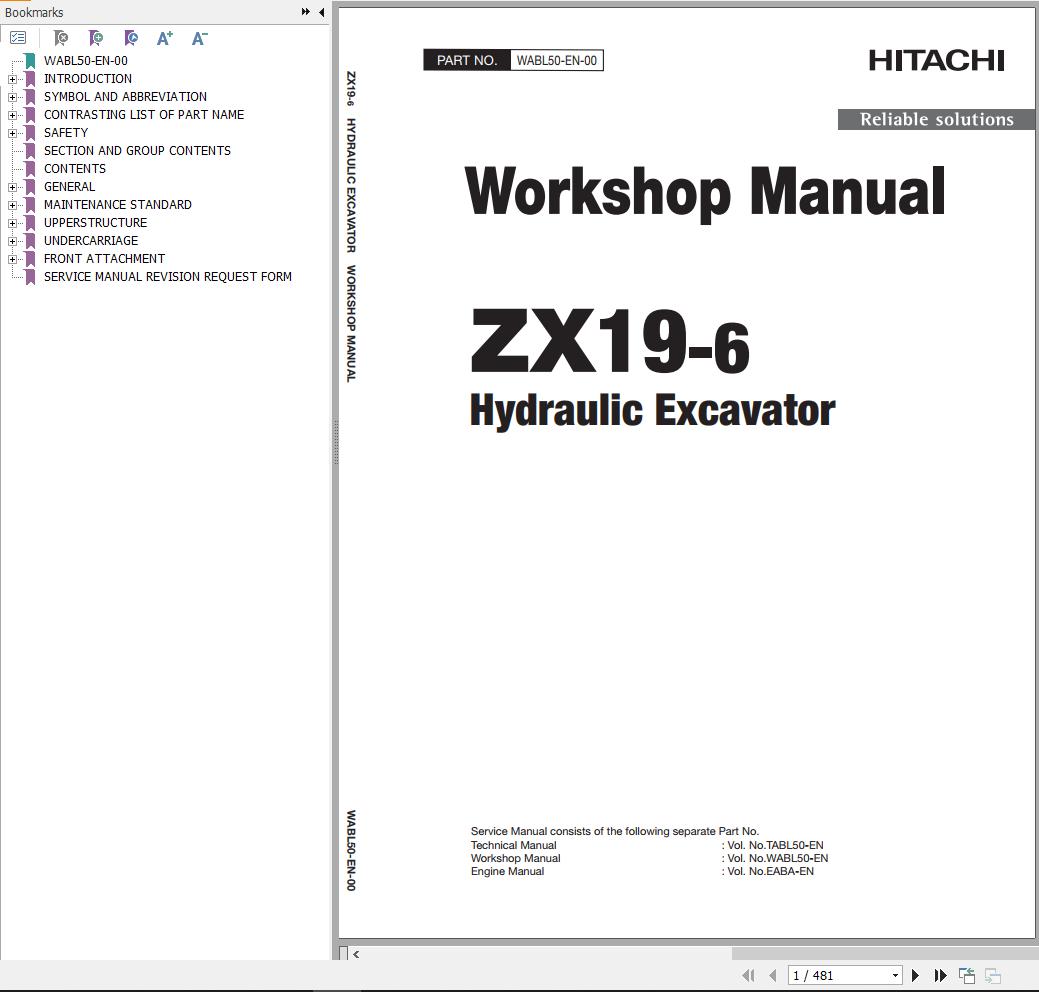
Task: Click the find current bookmark icon
Action: pyautogui.click(x=131, y=38)
